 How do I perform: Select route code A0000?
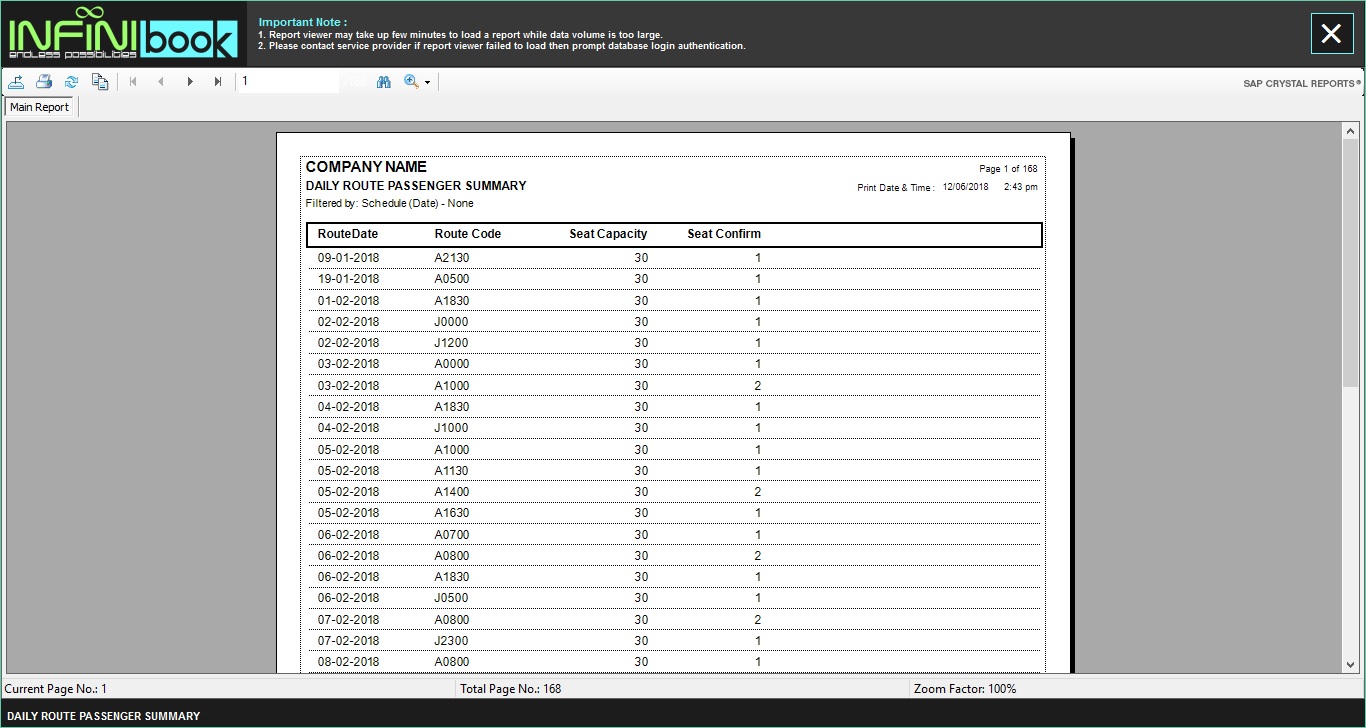452,364
